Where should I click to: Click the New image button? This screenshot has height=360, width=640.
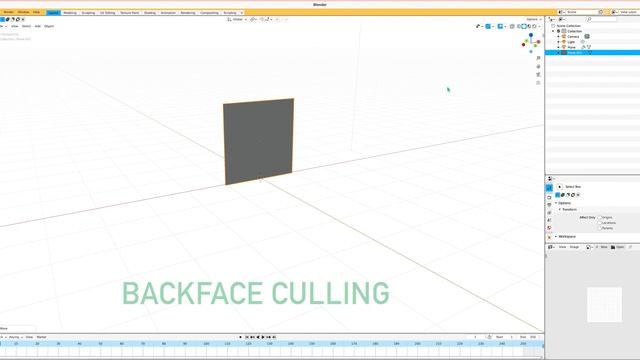[x=602, y=247]
